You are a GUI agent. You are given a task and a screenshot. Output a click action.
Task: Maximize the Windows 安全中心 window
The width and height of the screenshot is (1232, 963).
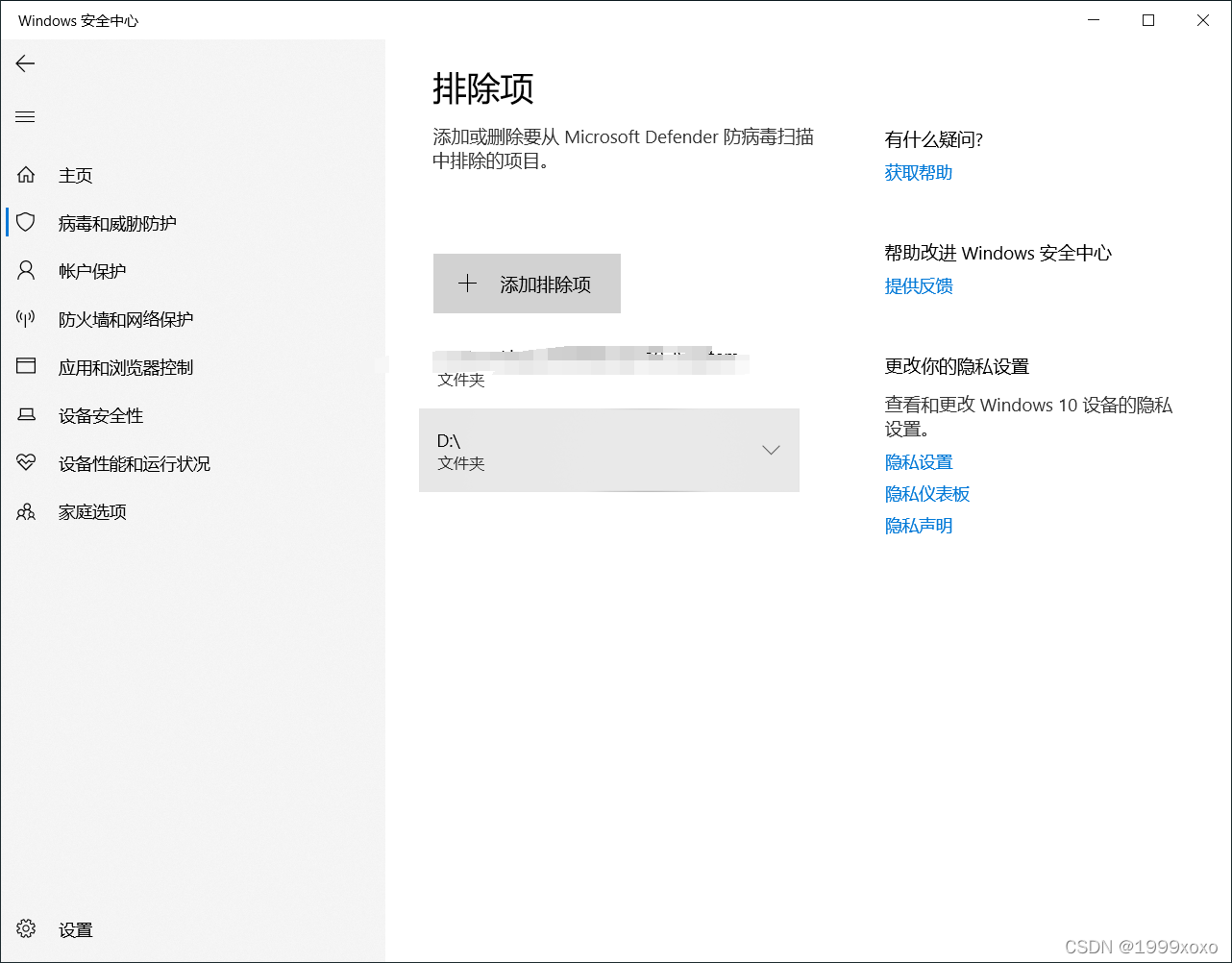click(x=1148, y=20)
